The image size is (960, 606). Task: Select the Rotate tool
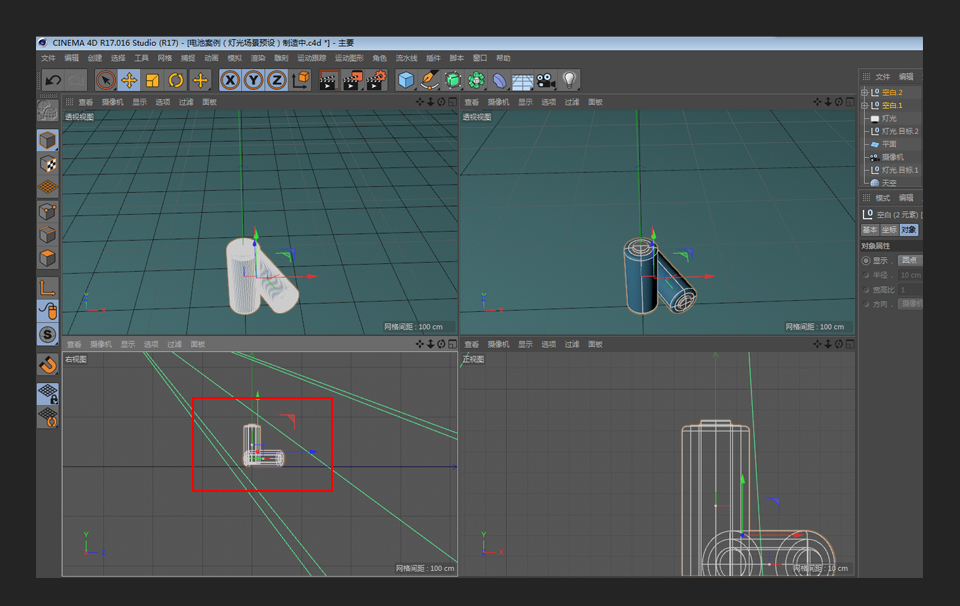pos(175,80)
